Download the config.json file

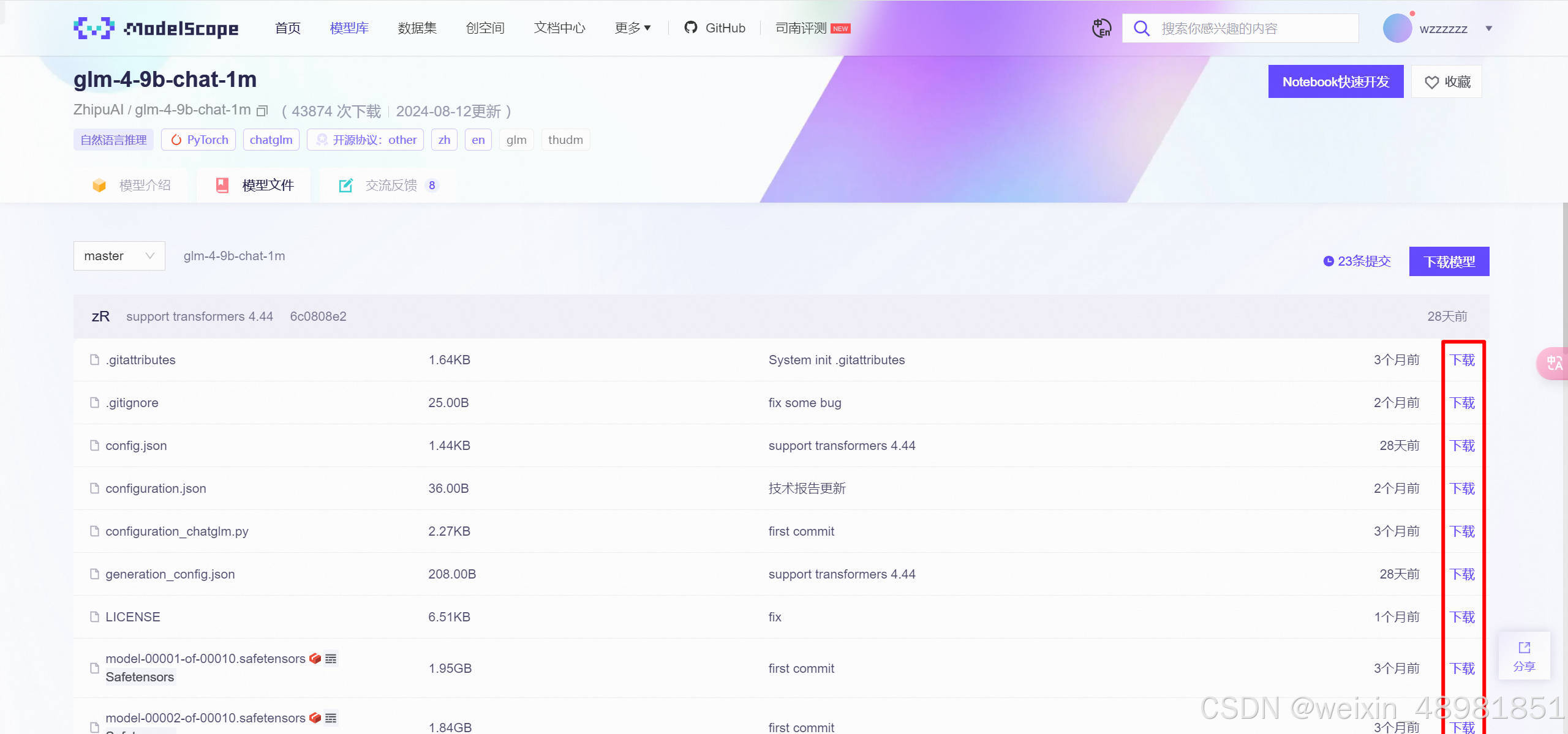[1462, 446]
